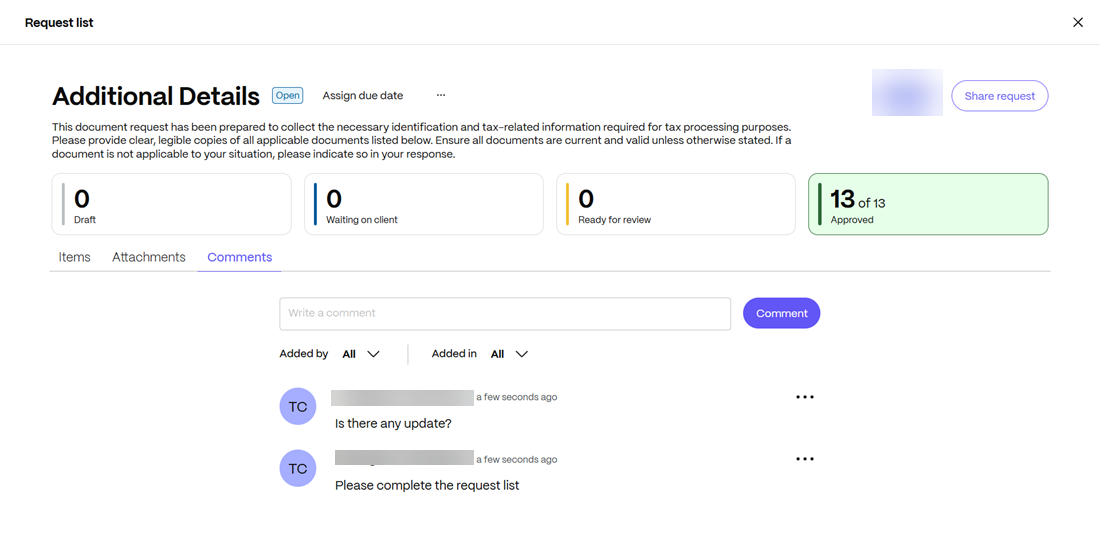Select the Comments tab
This screenshot has height=543, width=1100.
tap(240, 257)
